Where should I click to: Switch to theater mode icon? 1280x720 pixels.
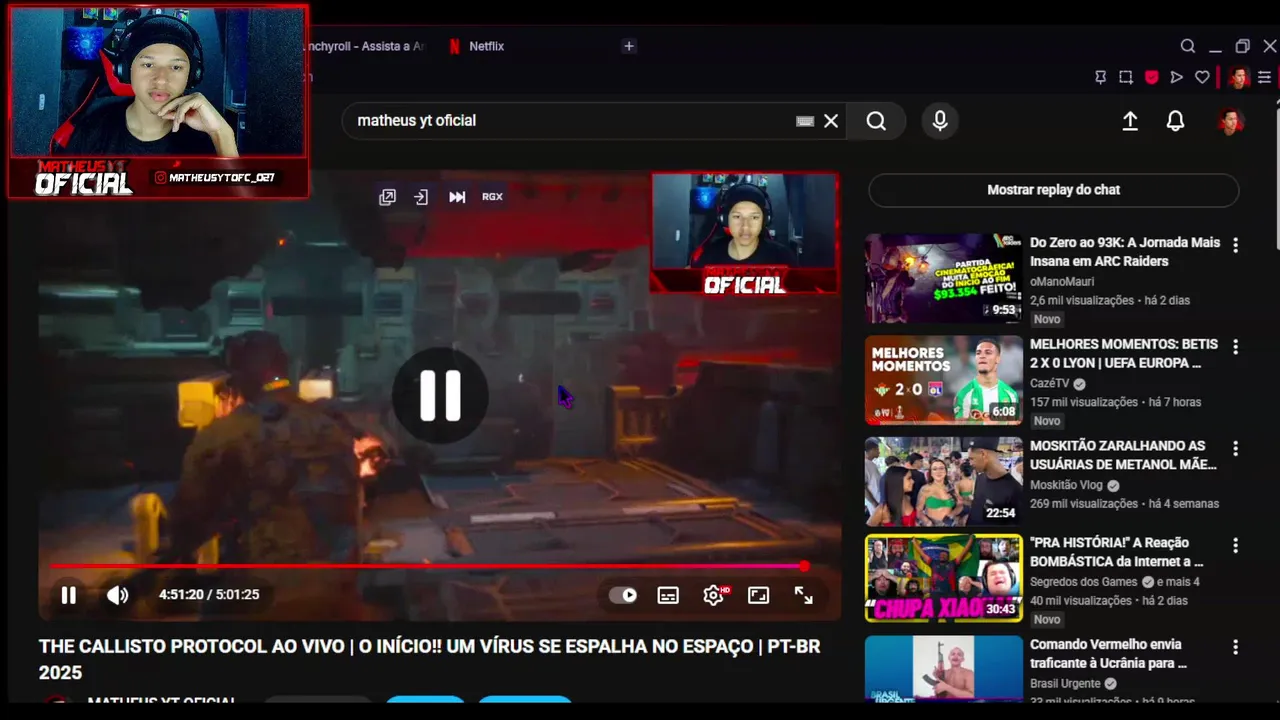click(759, 595)
